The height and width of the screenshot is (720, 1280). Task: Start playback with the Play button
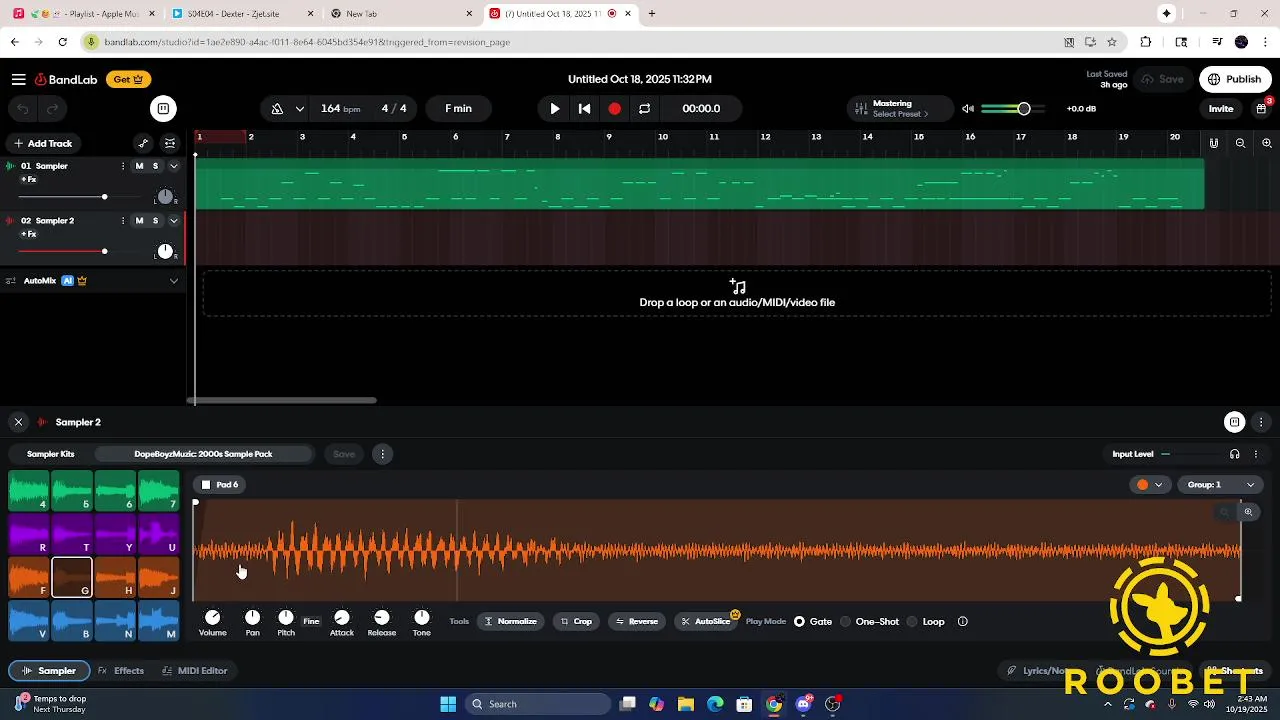coord(555,108)
